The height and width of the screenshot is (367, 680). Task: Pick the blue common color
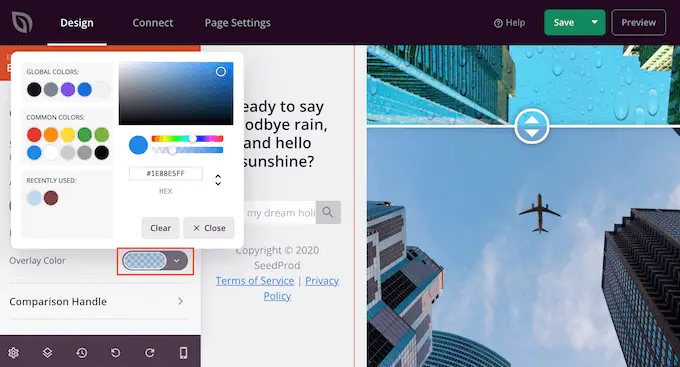pyautogui.click(x=34, y=152)
